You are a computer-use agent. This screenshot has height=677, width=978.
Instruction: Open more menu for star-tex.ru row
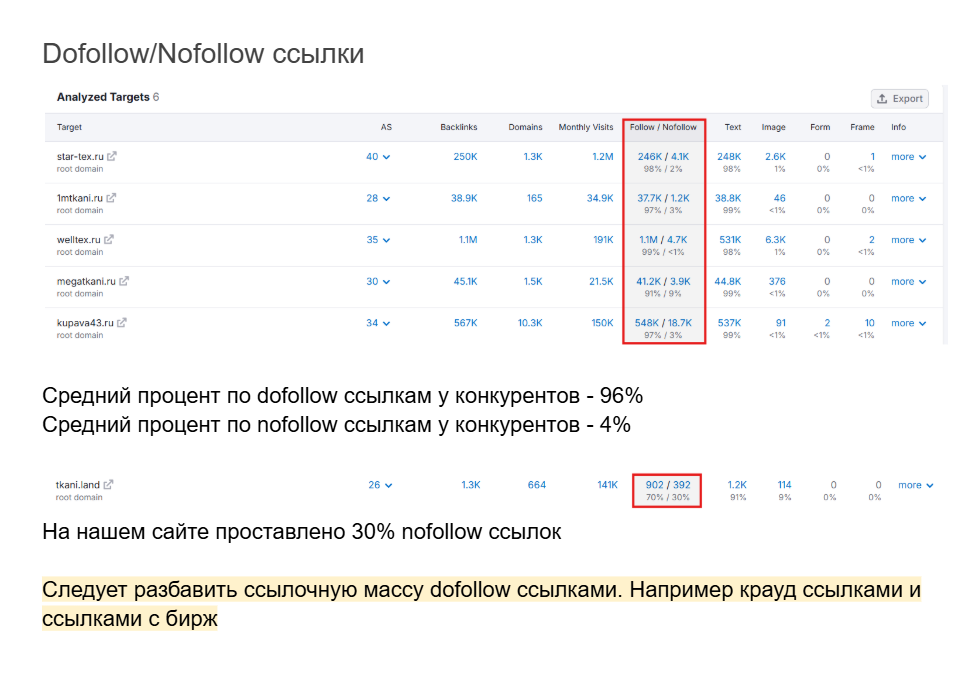pyautogui.click(x=909, y=157)
